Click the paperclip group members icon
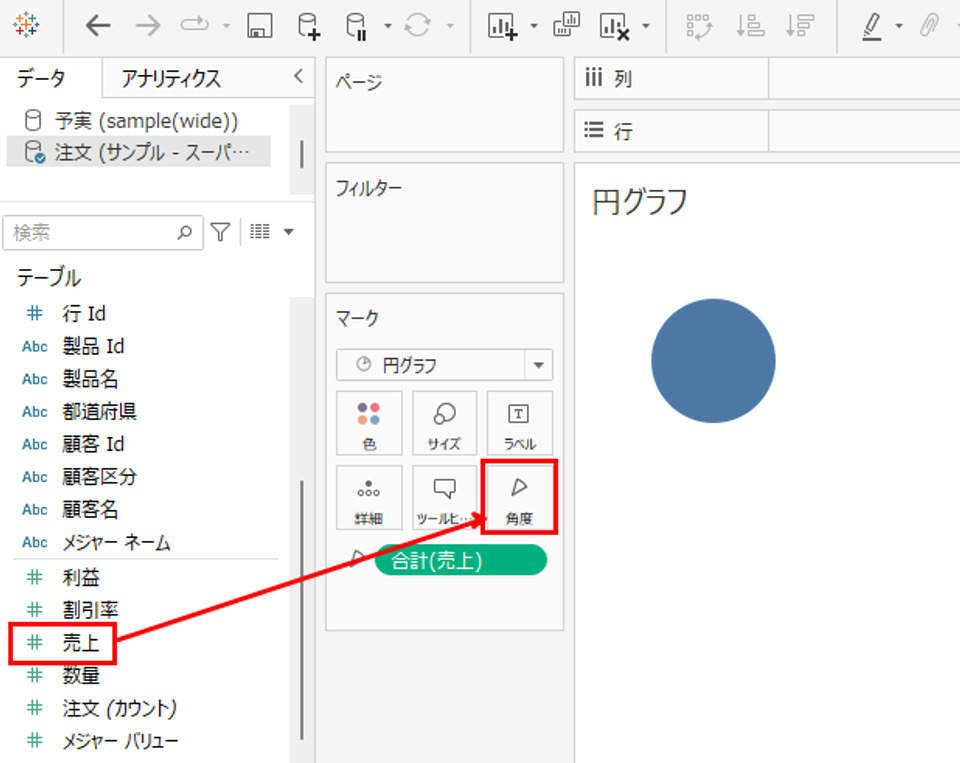This screenshot has width=960, height=763. pyautogui.click(x=929, y=26)
